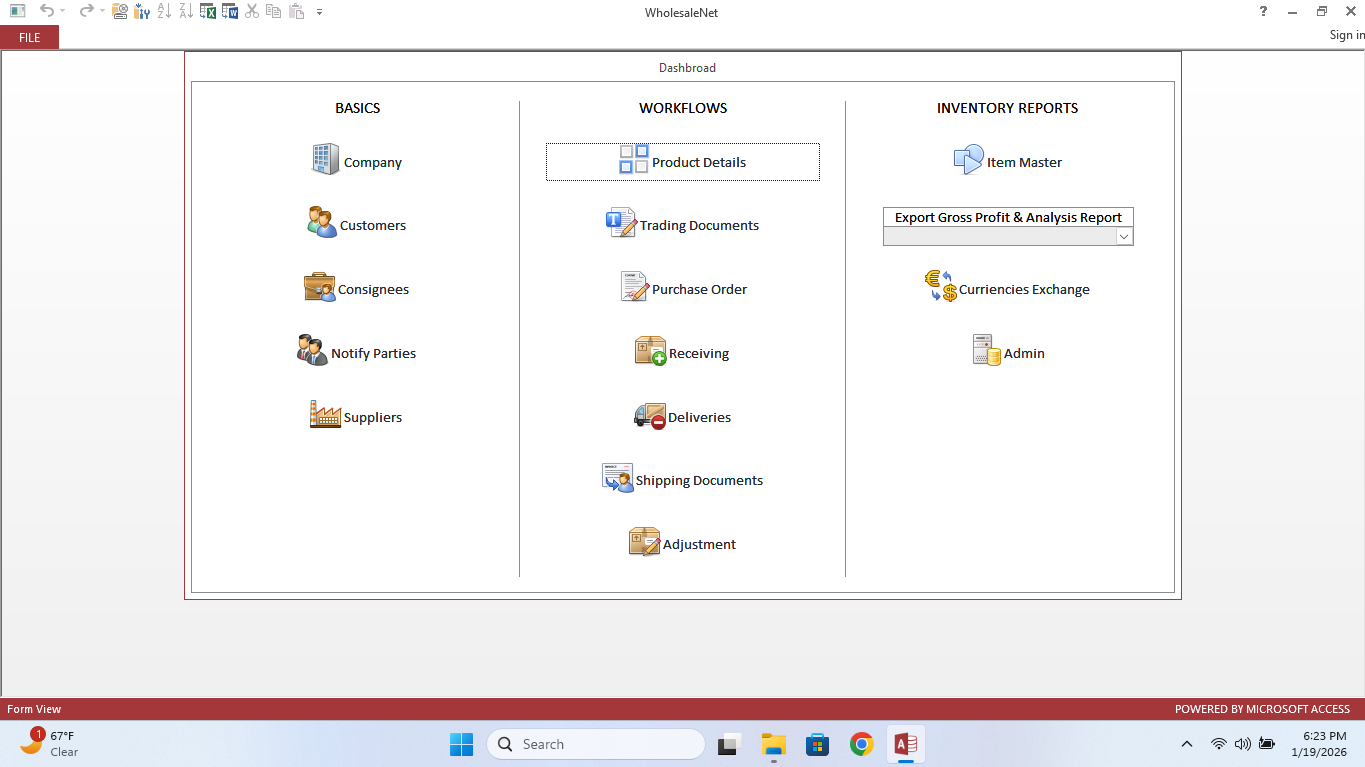
Task: Click the Product Details button
Action: tap(683, 162)
